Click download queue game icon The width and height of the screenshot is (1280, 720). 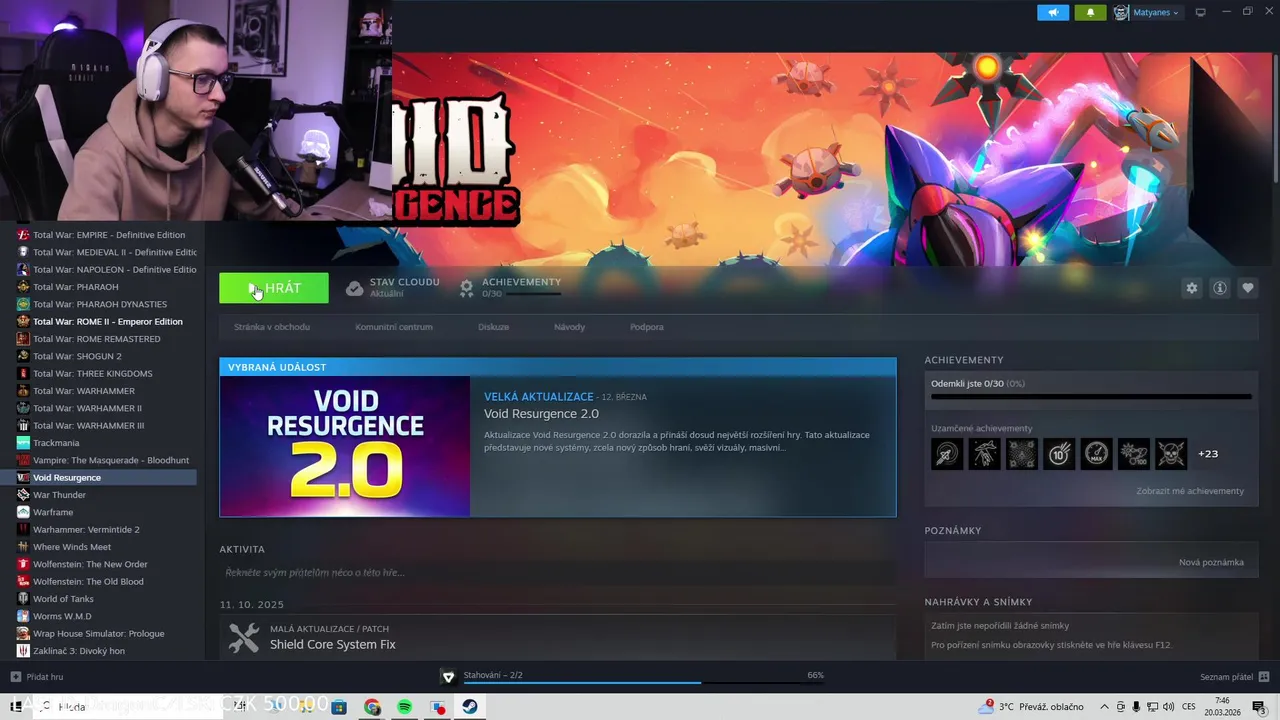448,677
